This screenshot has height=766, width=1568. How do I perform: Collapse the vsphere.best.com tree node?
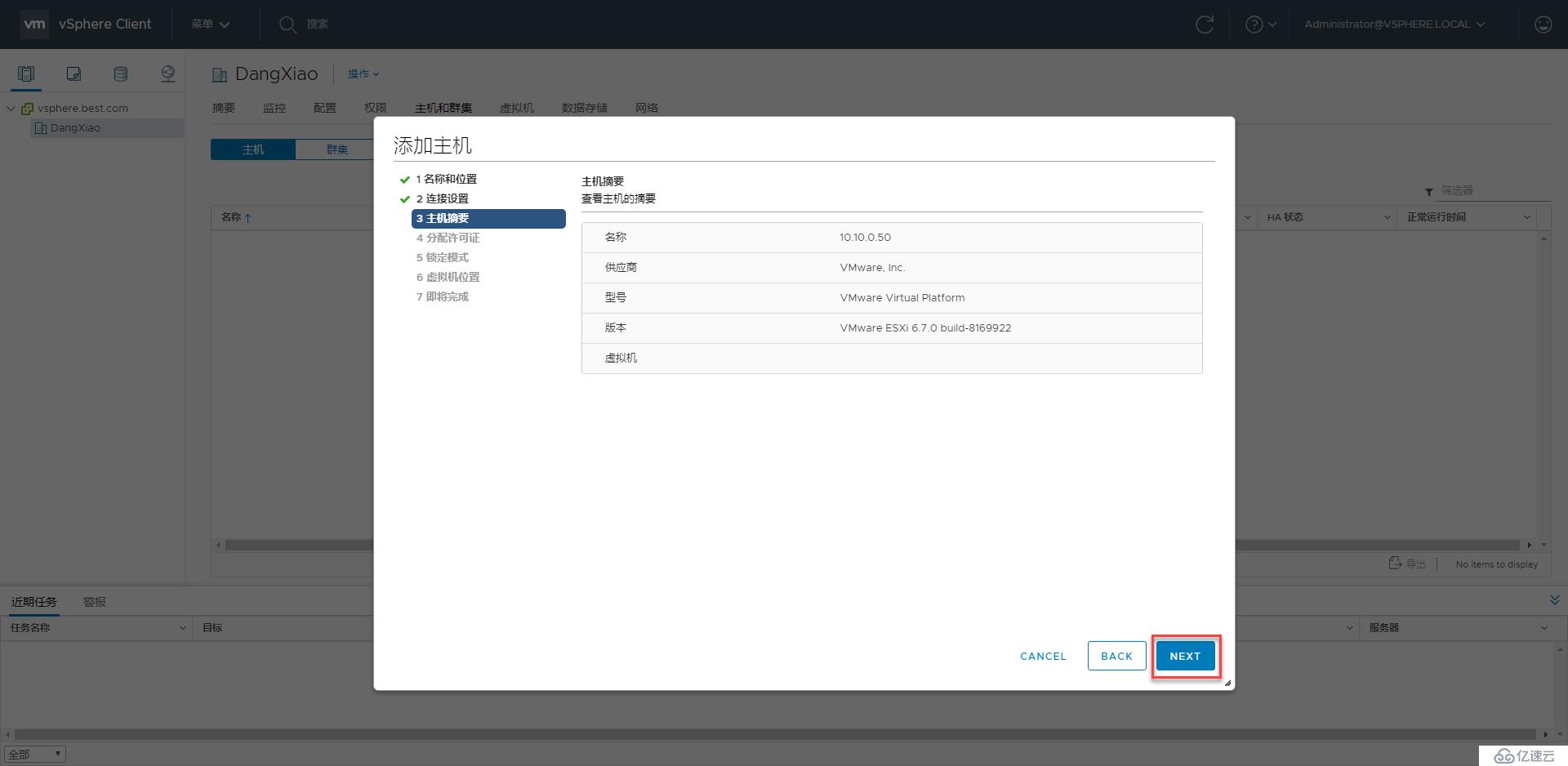click(x=11, y=108)
